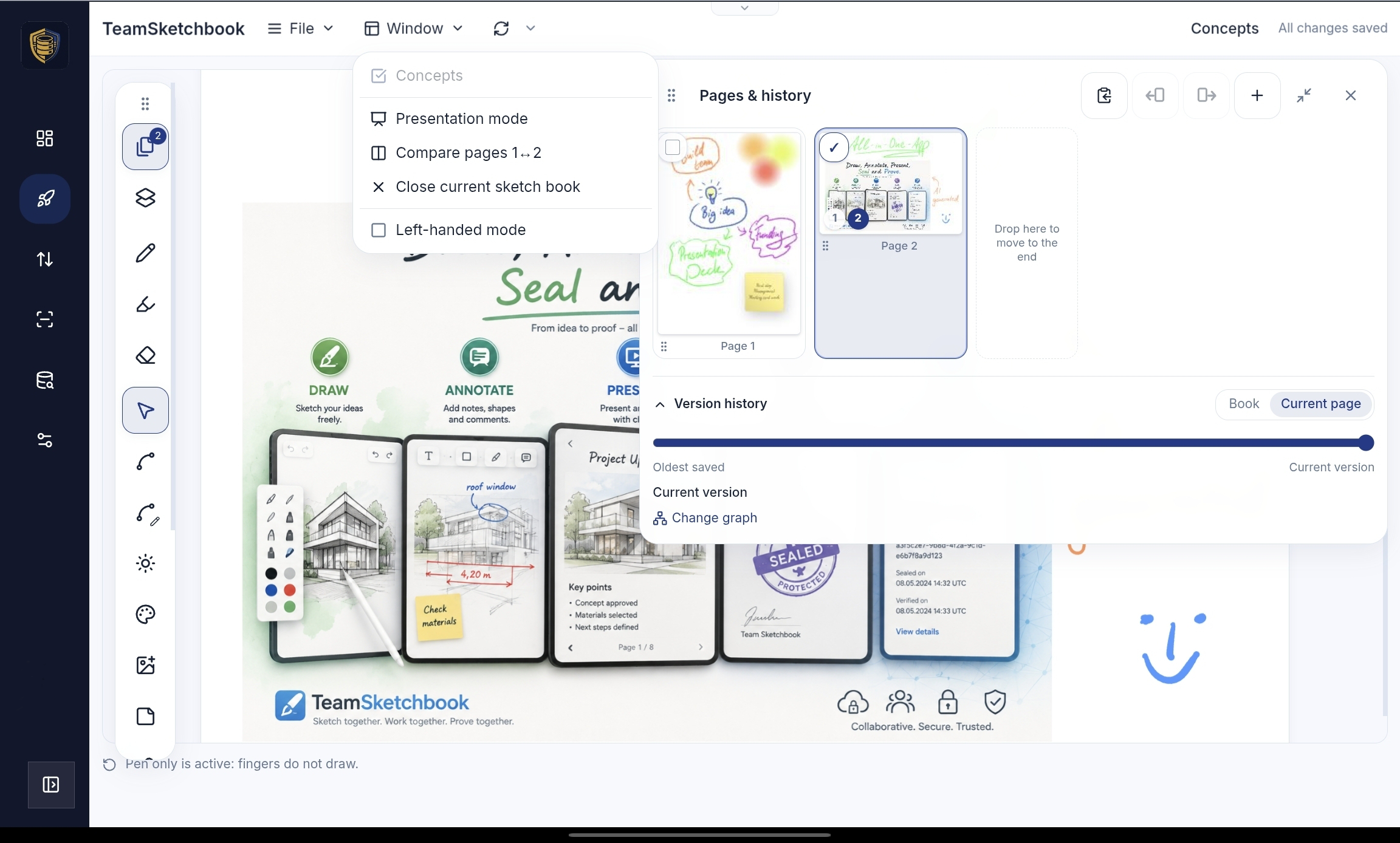Click the panel drag handle beside Pages & history
The image size is (1400, 843).
click(671, 95)
